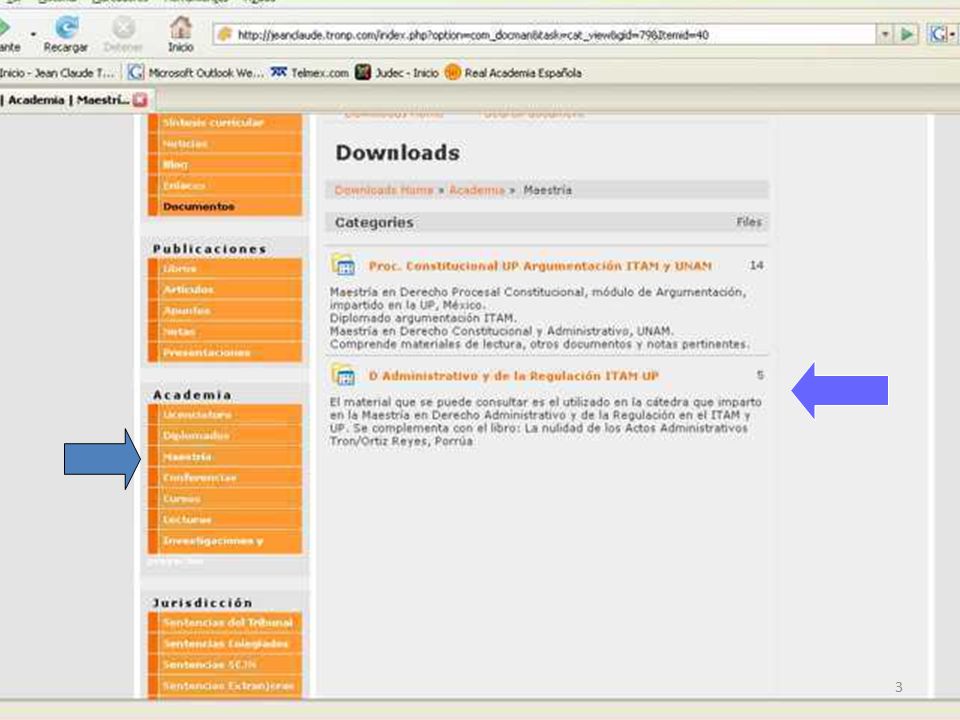The height and width of the screenshot is (720, 960).
Task: Open Sentencias Extranjeras under Jurisdicción
Action: [x=225, y=685]
